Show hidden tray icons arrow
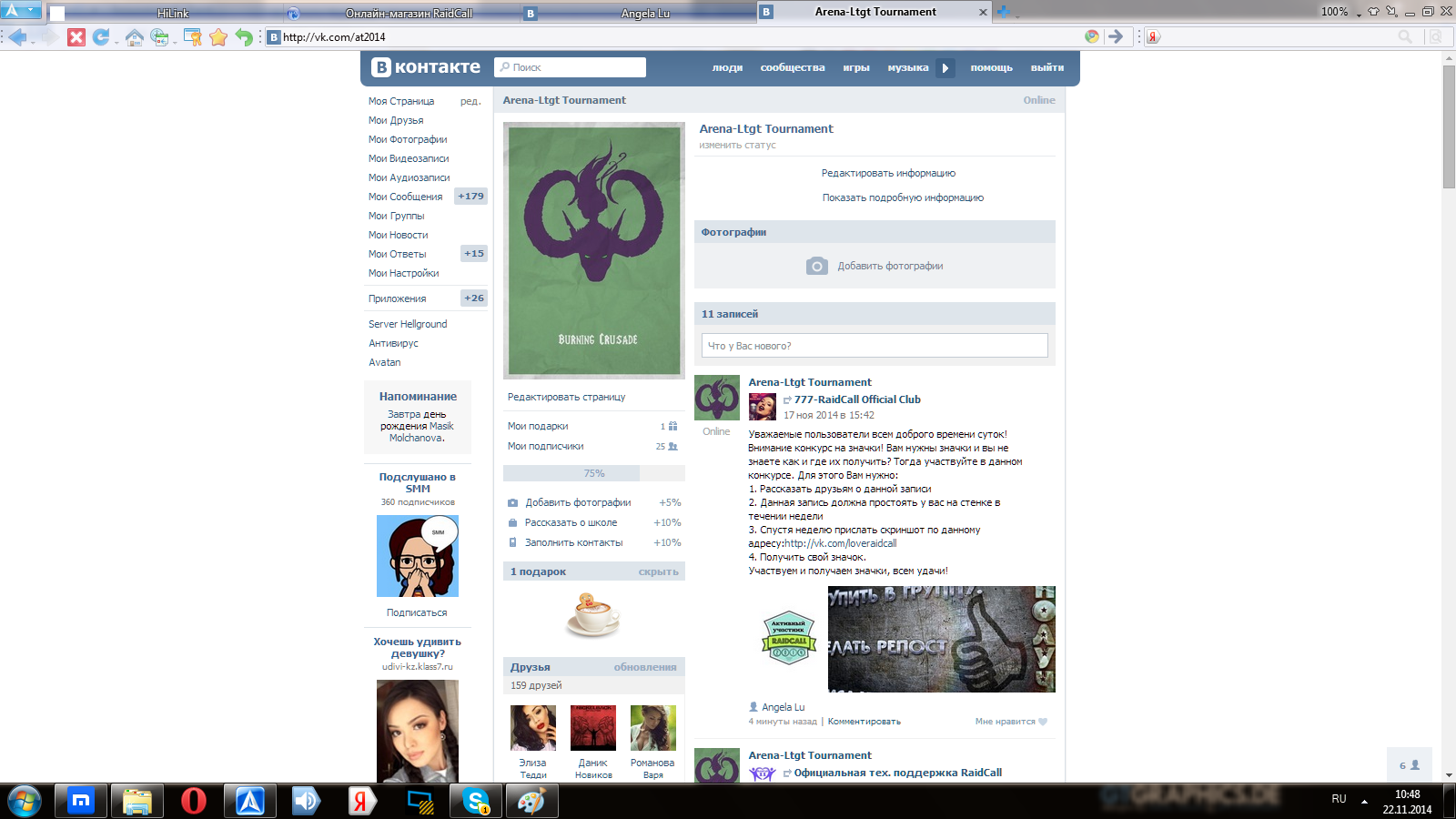1456x819 pixels. coord(1364,802)
